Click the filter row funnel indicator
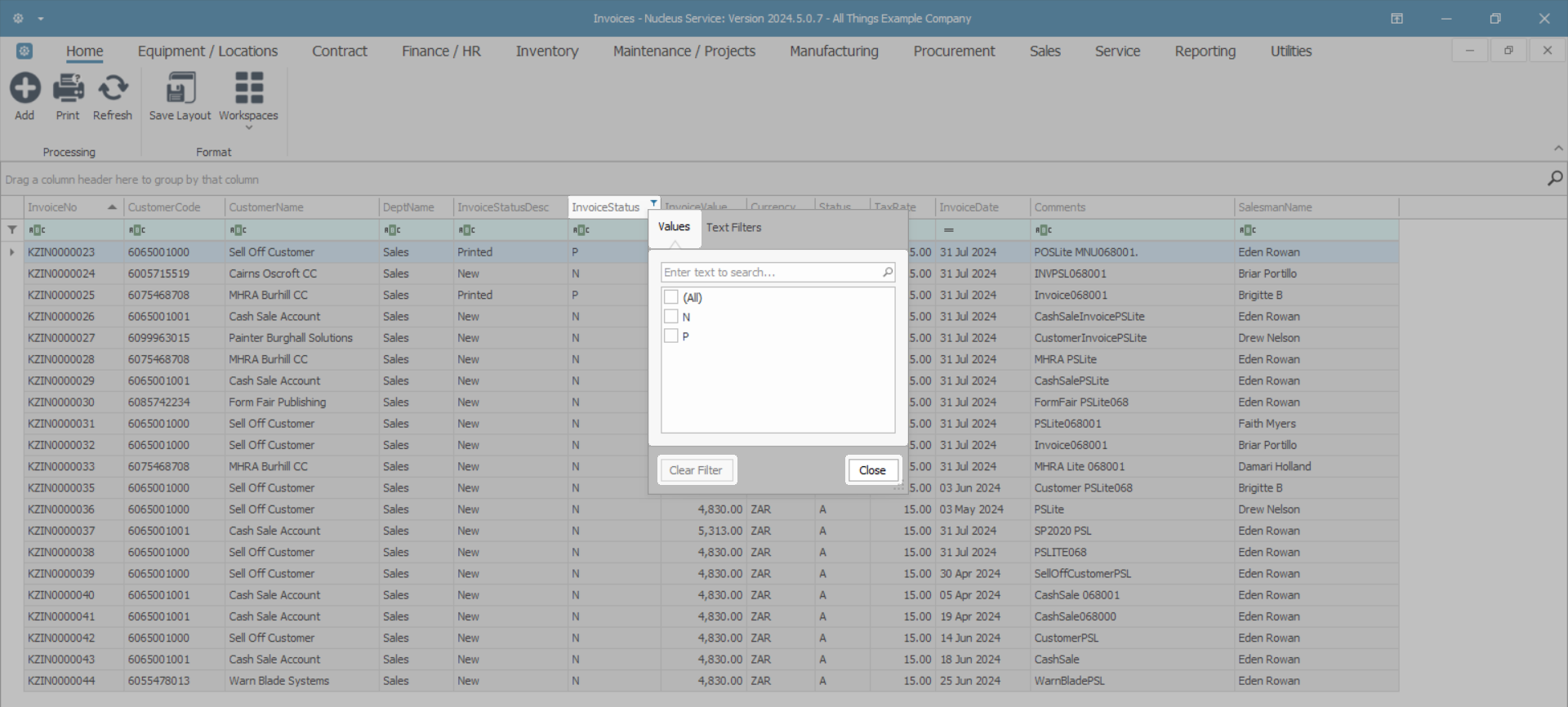 [x=12, y=230]
